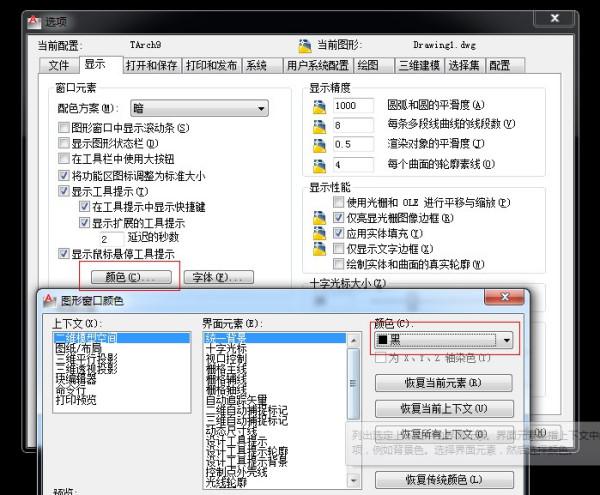Open the 三维建模 tab
Viewport: 600px width, 495px height.
pyautogui.click(x=417, y=66)
